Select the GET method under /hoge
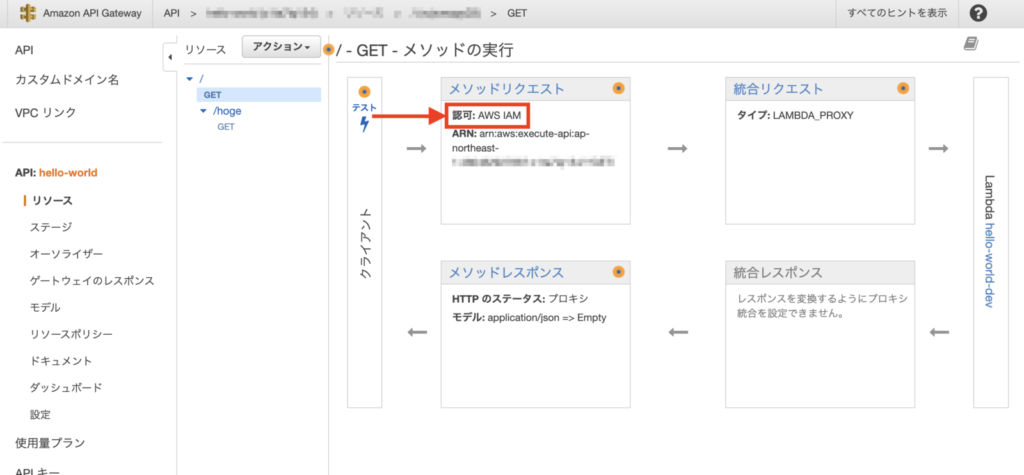 226,127
